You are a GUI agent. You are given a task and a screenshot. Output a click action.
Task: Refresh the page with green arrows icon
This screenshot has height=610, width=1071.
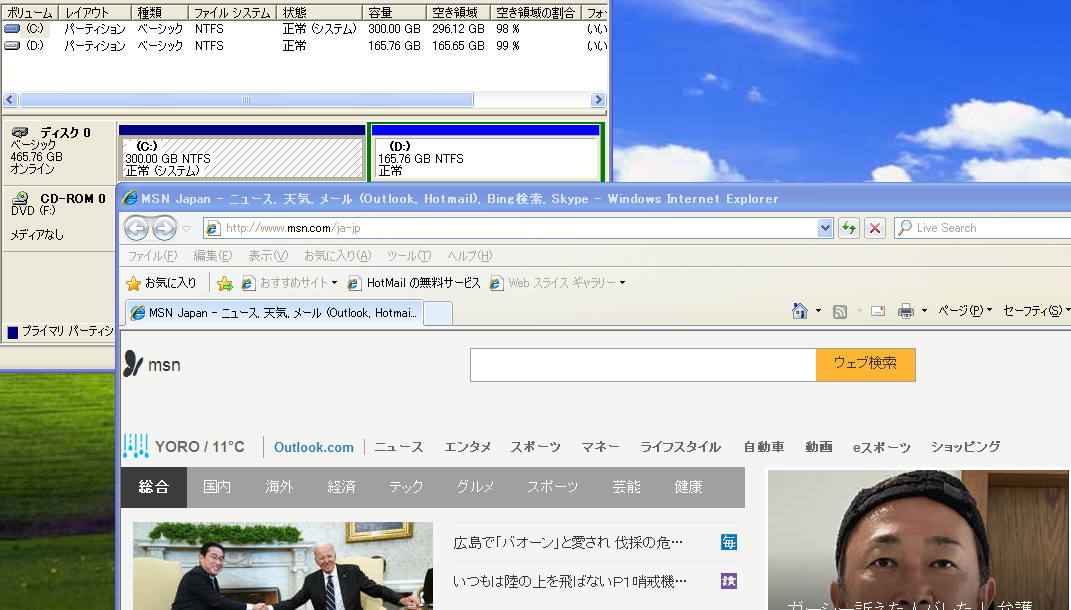coord(849,228)
